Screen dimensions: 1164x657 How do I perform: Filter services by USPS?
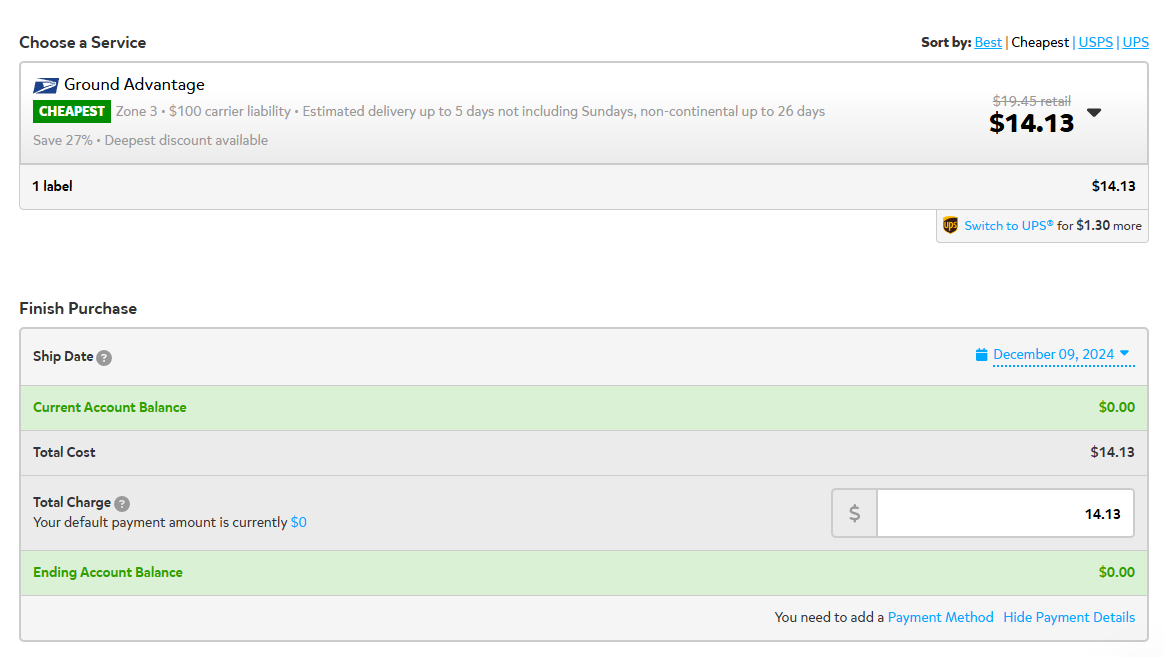[1096, 42]
